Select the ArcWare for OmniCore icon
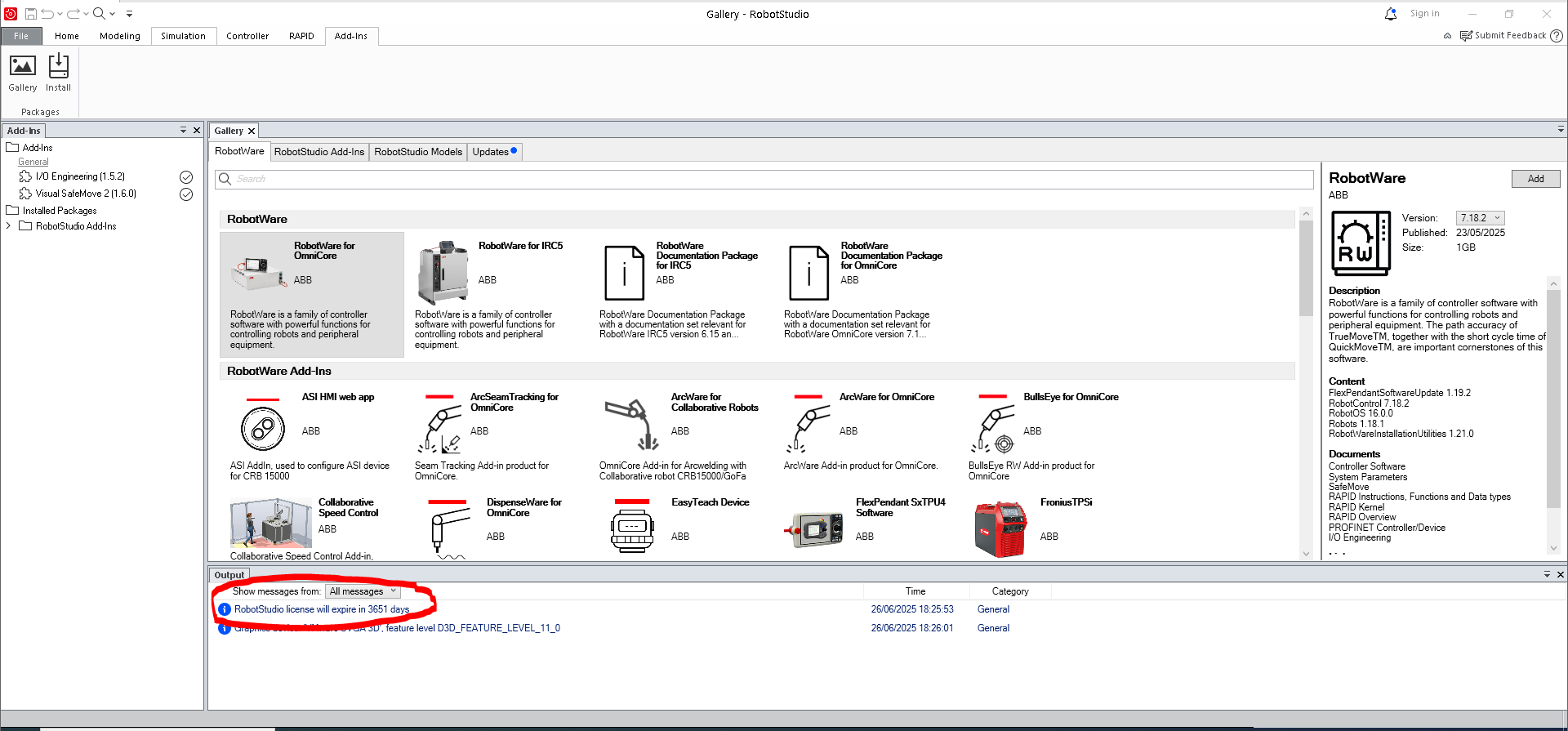 [x=808, y=425]
